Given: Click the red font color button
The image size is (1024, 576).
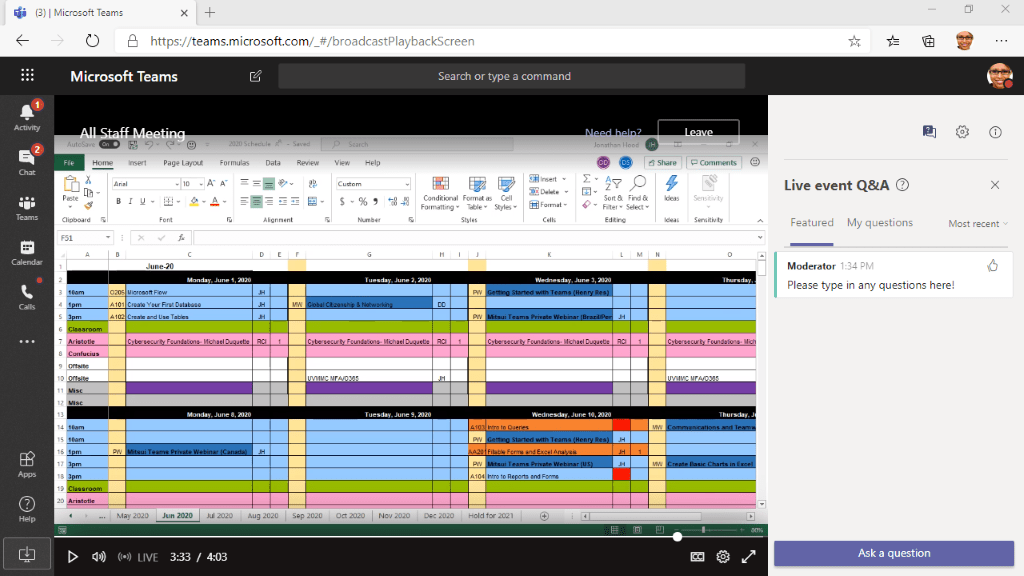Looking at the screenshot, I should [x=214, y=202].
